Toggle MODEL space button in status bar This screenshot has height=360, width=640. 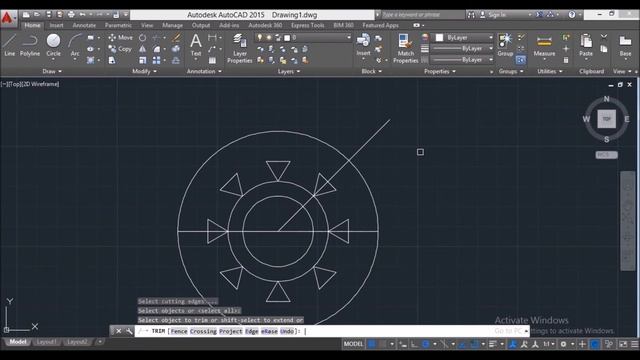[x=353, y=344]
